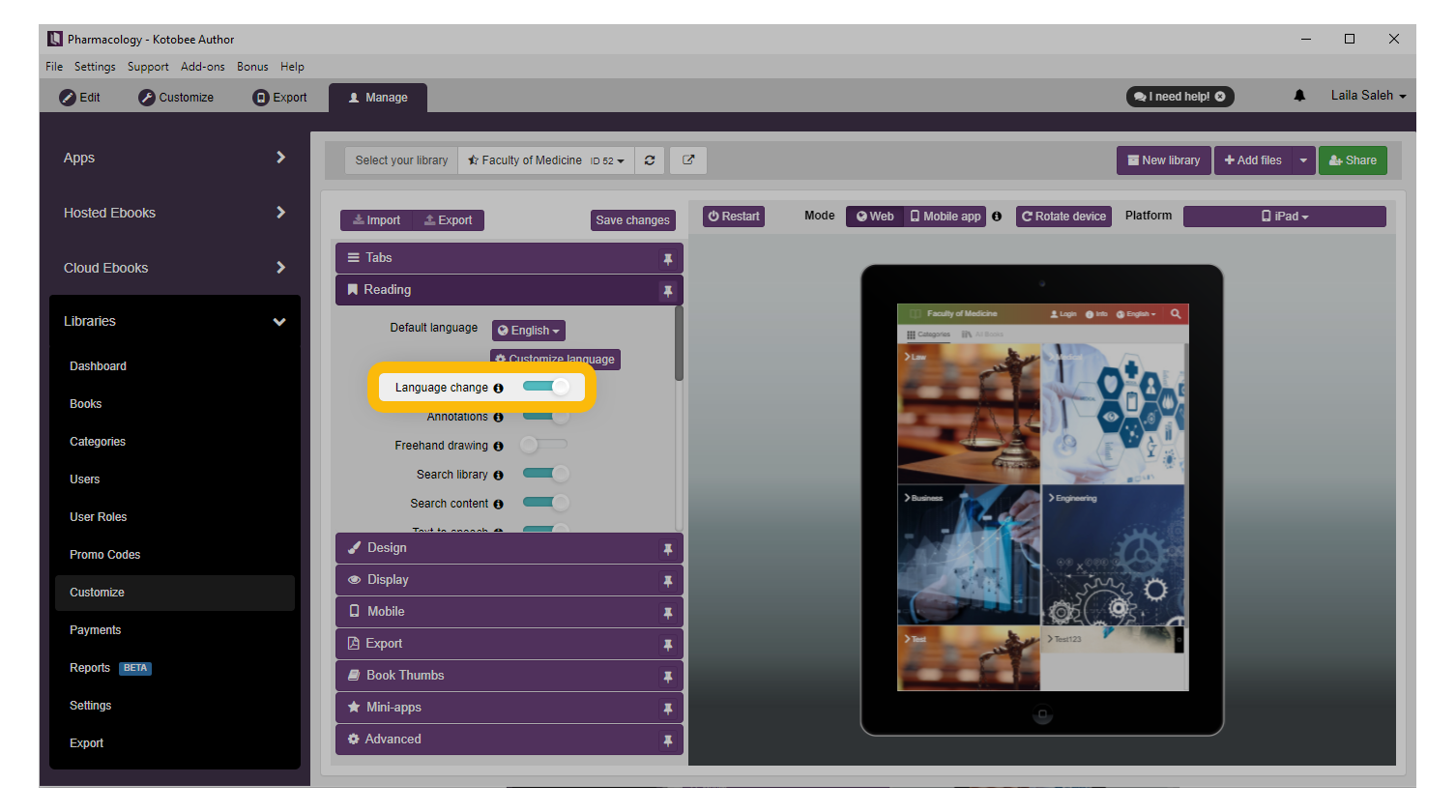The height and width of the screenshot is (812, 1456).
Task: Pin the Tabs section
Action: tap(667, 259)
